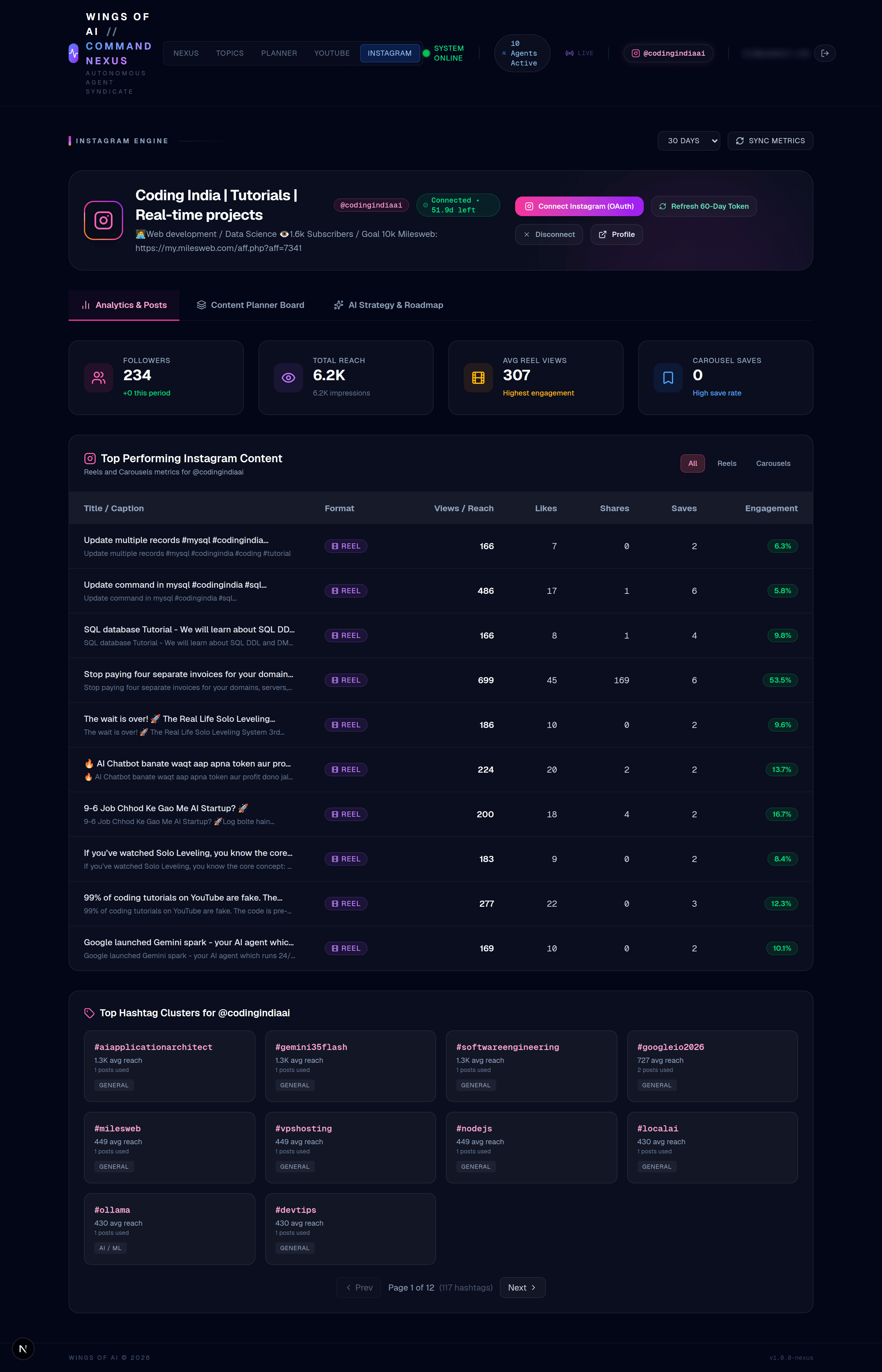
Task: Open the #aiapplicationarchitect hashtag card
Action: 170,1066
